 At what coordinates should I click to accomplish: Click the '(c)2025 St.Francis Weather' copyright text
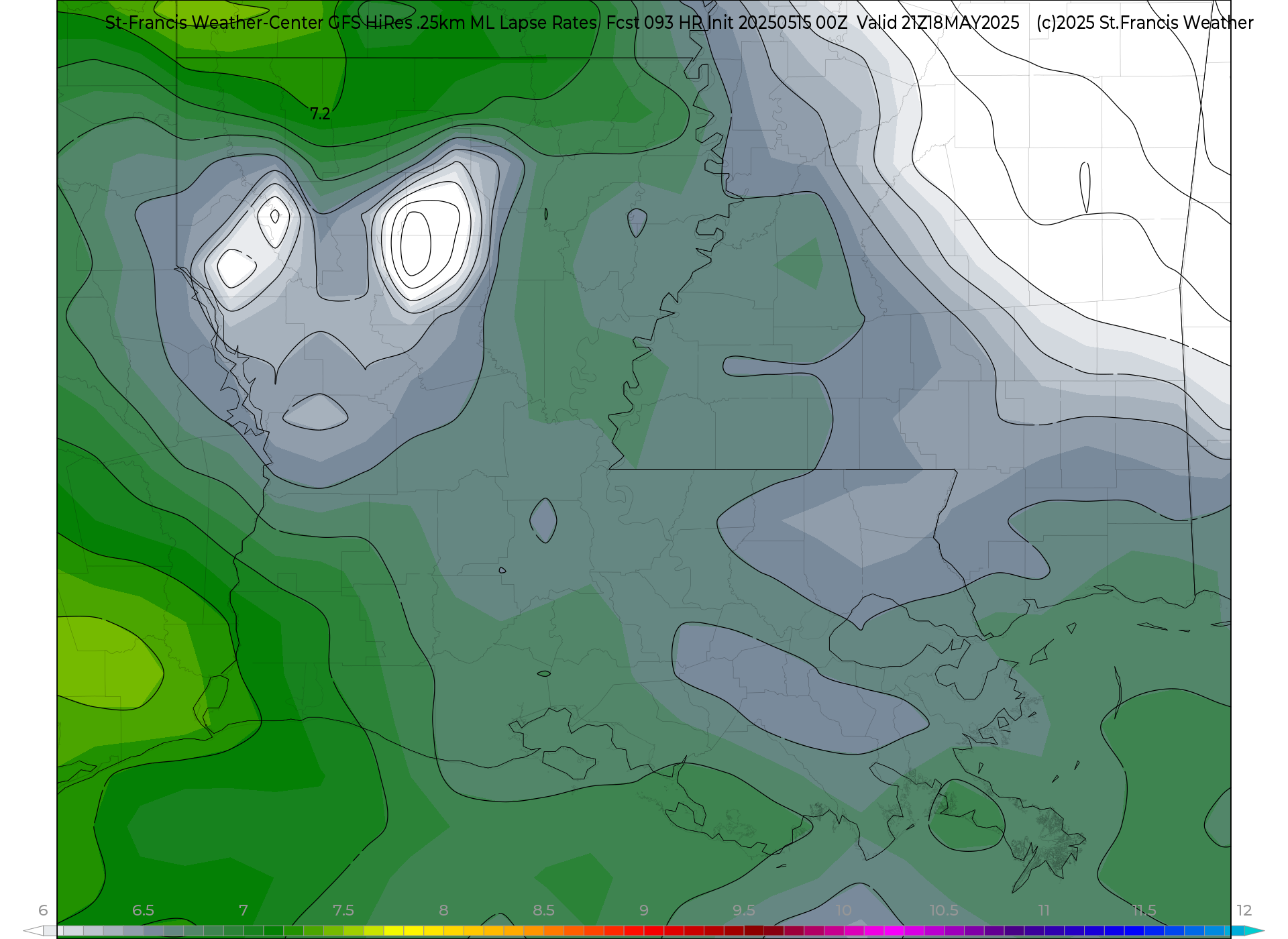coord(1145,23)
